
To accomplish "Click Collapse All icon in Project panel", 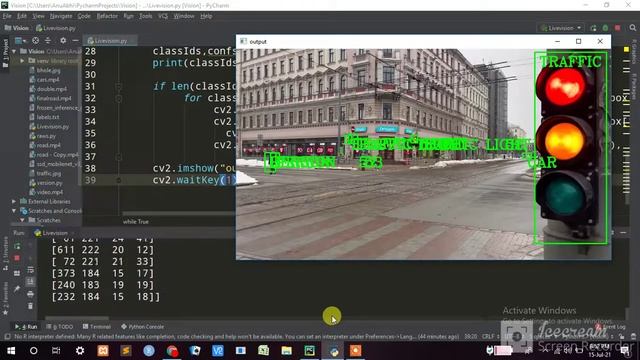I will point(48,40).
